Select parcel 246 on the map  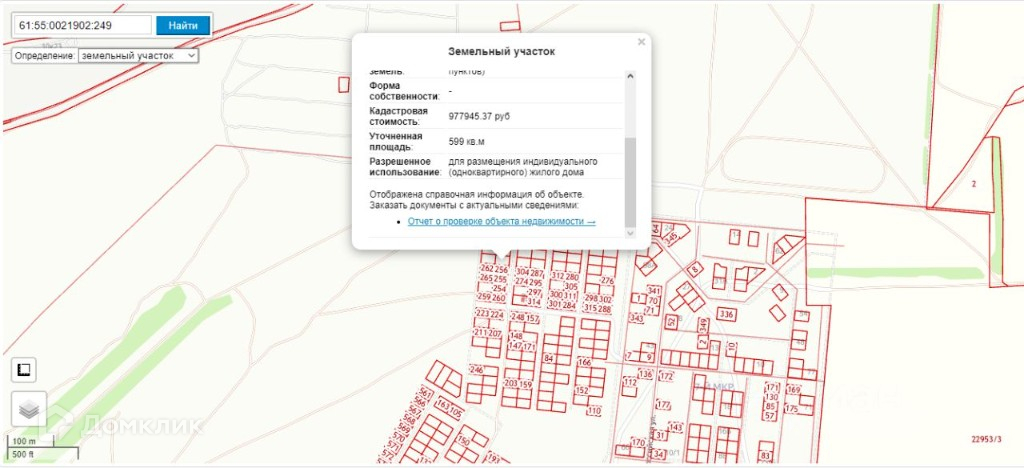click(x=477, y=370)
